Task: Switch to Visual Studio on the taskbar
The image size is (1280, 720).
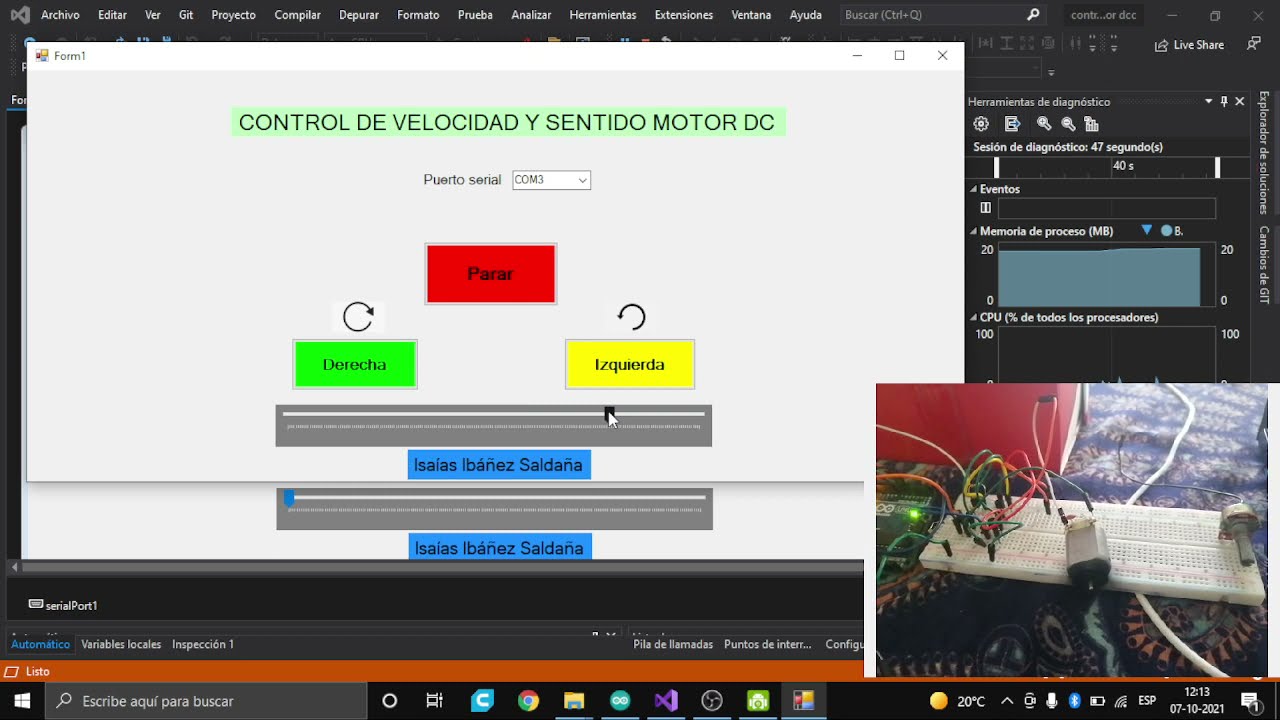Action: point(666,701)
